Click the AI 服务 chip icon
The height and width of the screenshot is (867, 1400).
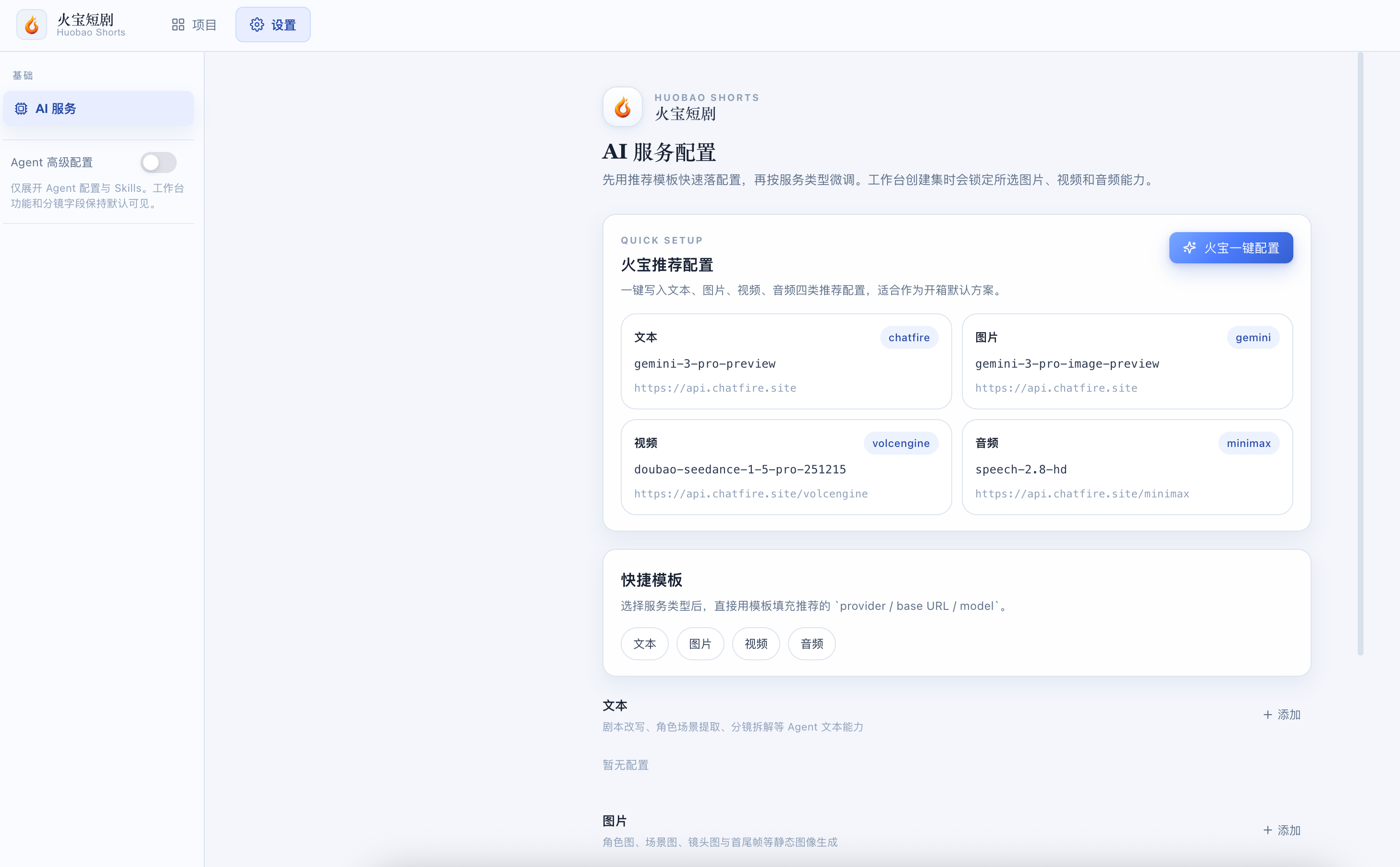pyautogui.click(x=21, y=109)
